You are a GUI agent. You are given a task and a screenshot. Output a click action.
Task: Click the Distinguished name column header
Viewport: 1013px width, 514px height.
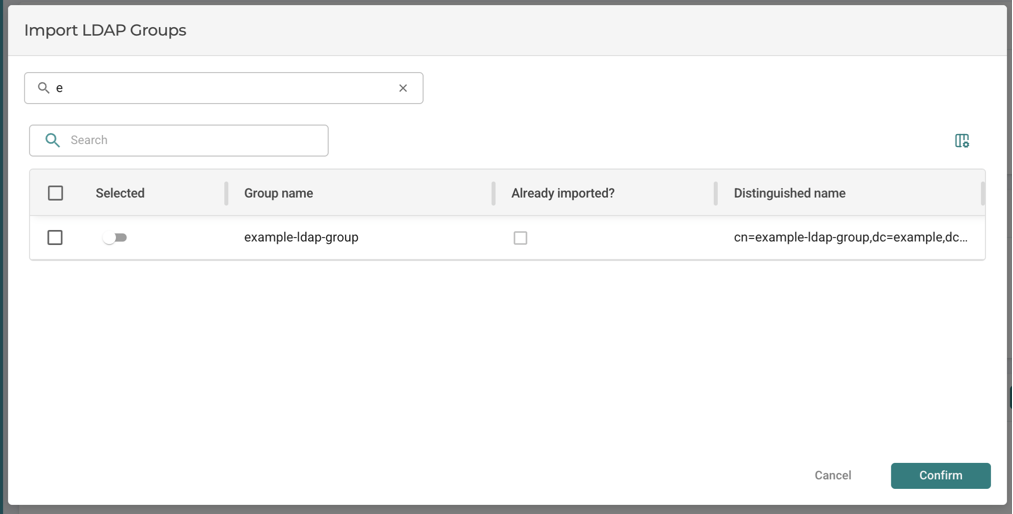pyautogui.click(x=789, y=193)
